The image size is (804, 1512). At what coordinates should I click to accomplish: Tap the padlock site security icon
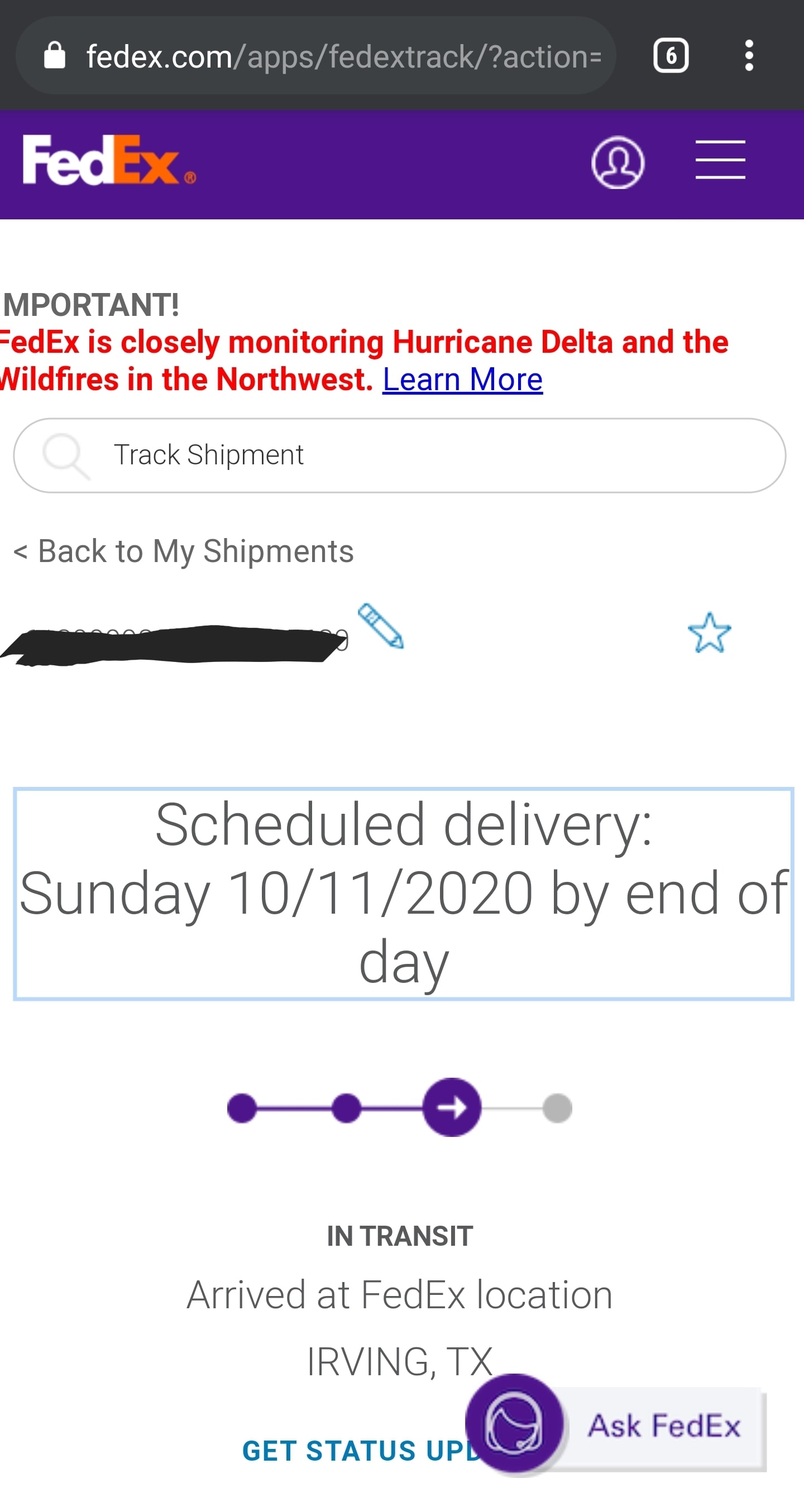coord(55,56)
